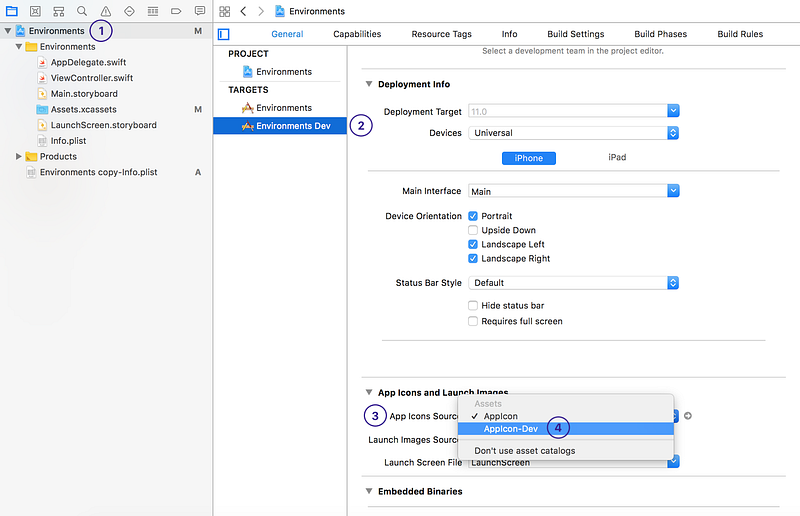Open the Issue navigator warning icon
This screenshot has width=800, height=516.
106,11
